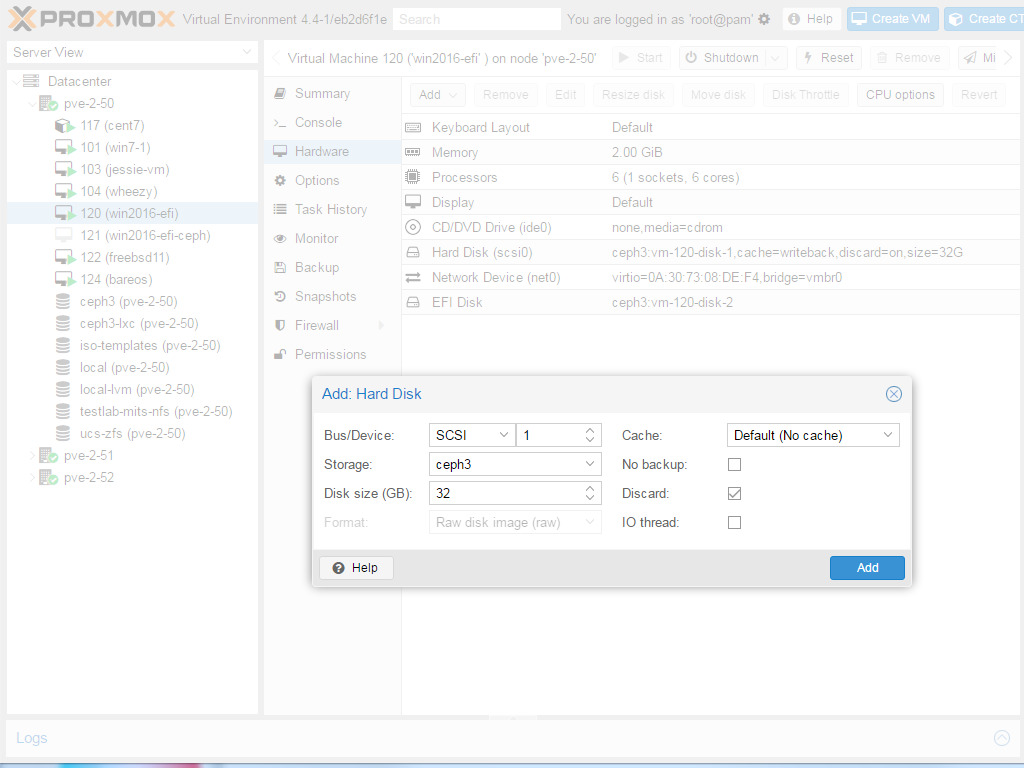Enable the IO thread checkbox
This screenshot has height=768, width=1024.
pos(734,522)
